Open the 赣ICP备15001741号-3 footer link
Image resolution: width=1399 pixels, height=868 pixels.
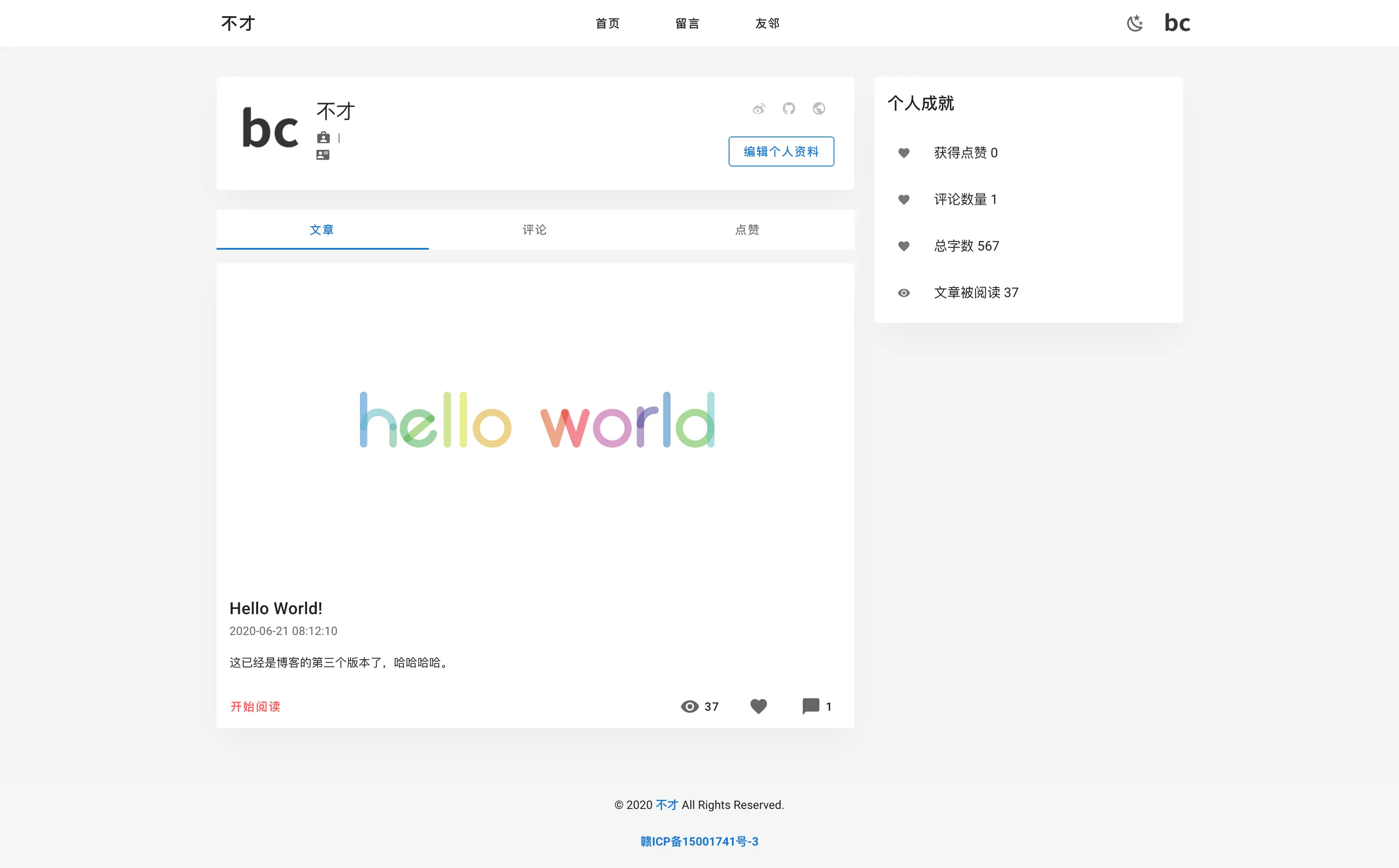click(699, 841)
